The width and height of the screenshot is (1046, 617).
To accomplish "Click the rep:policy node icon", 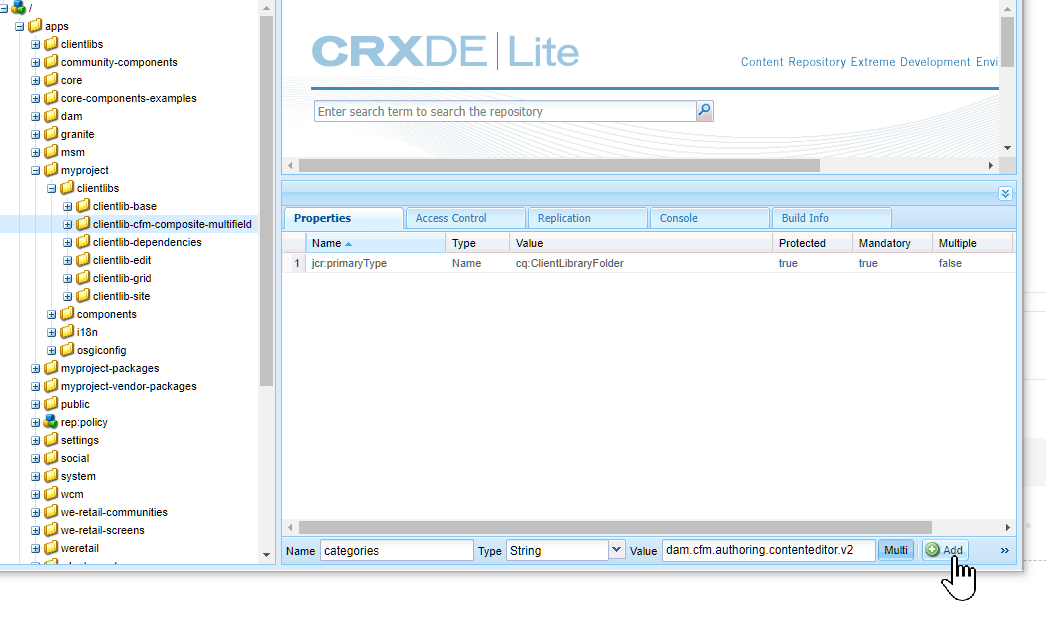I will coord(51,422).
